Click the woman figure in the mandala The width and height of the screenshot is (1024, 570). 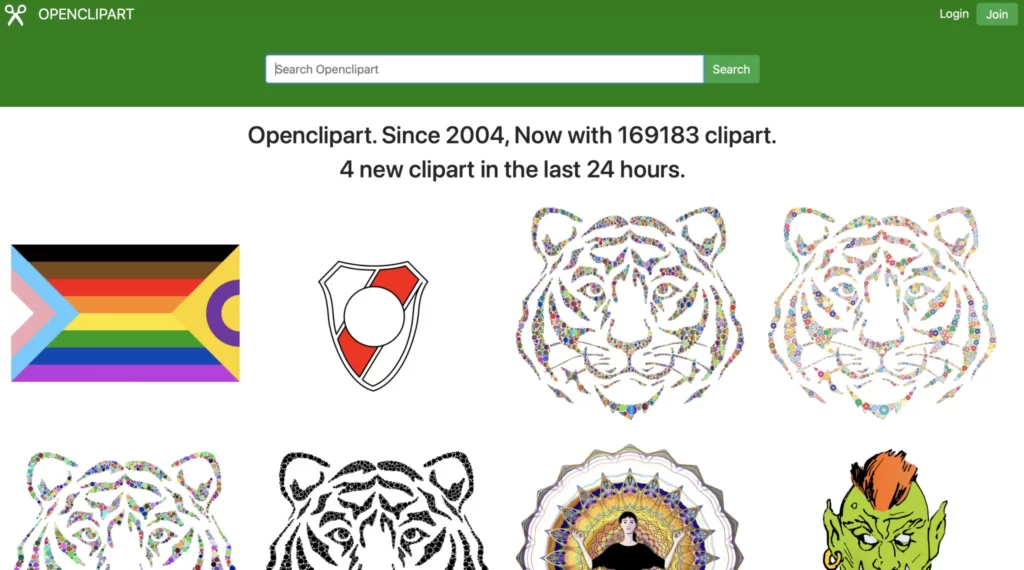tap(628, 541)
